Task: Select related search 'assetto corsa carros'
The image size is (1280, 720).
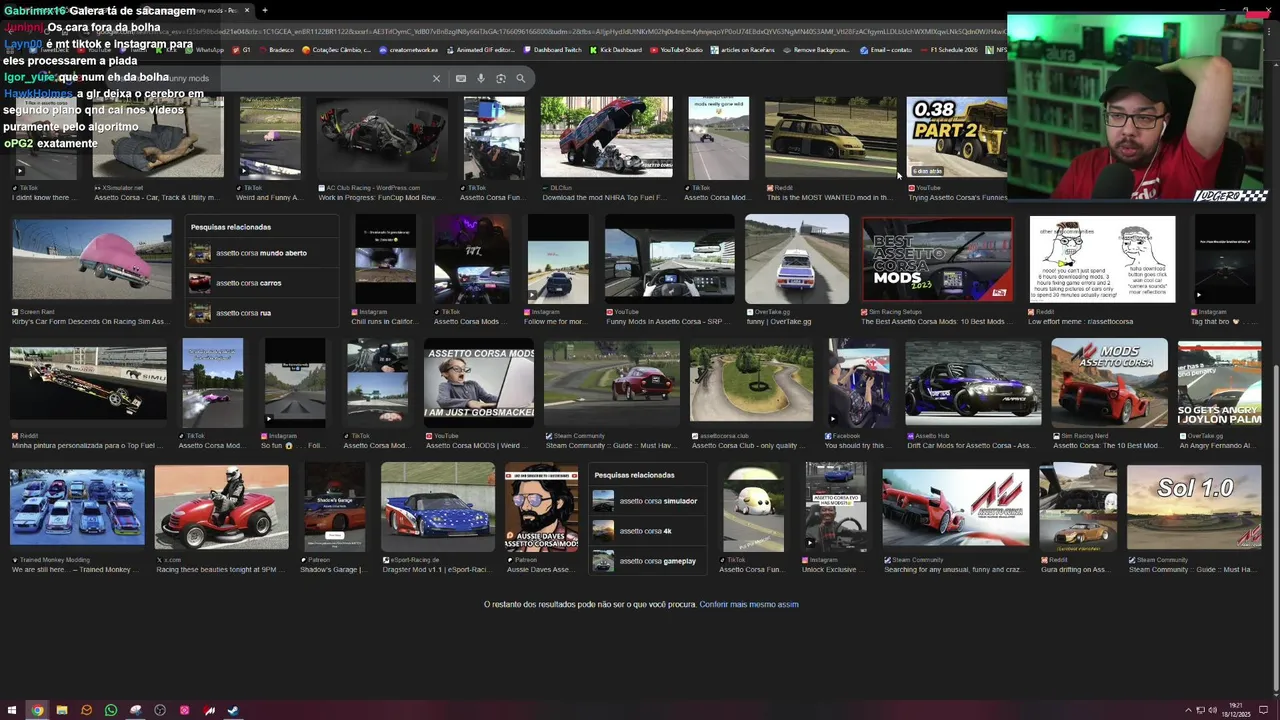Action: 262,283
